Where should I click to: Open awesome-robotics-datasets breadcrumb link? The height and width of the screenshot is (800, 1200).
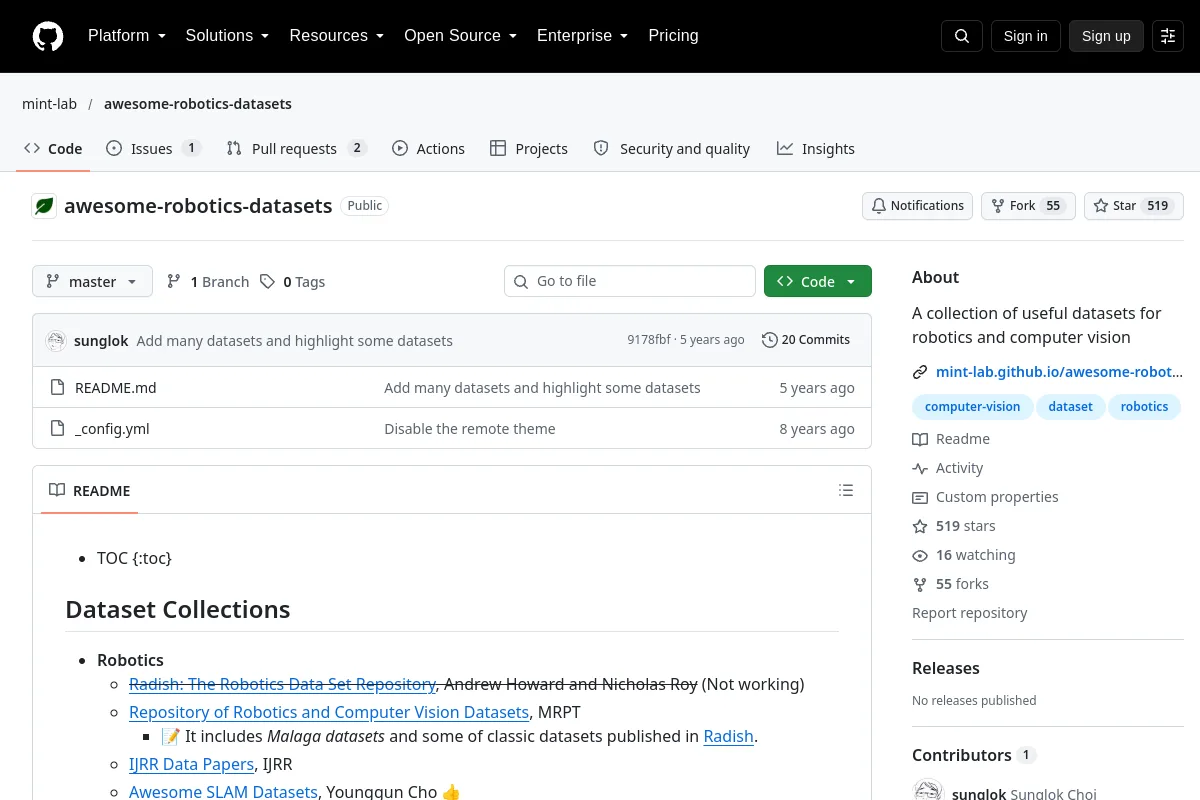(x=198, y=104)
